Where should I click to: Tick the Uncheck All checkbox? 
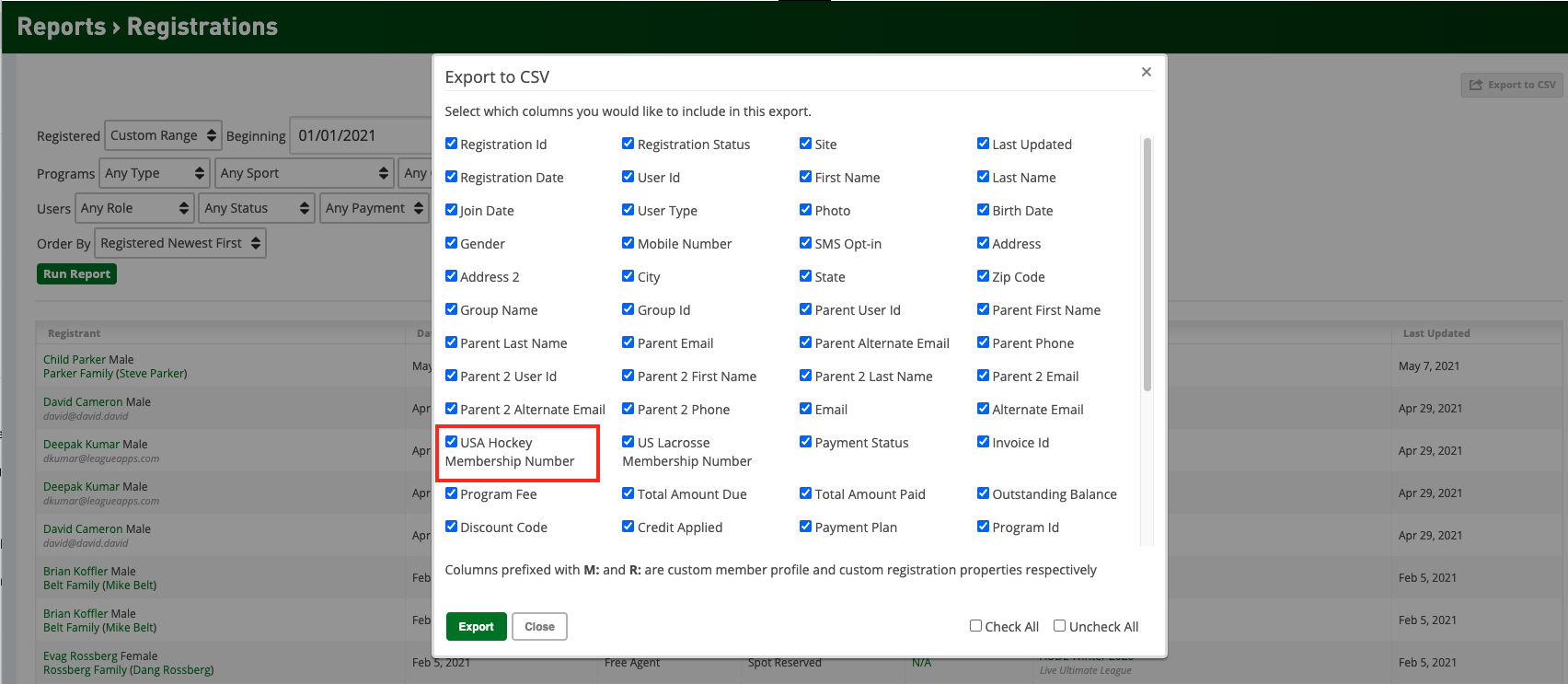pyautogui.click(x=1059, y=626)
